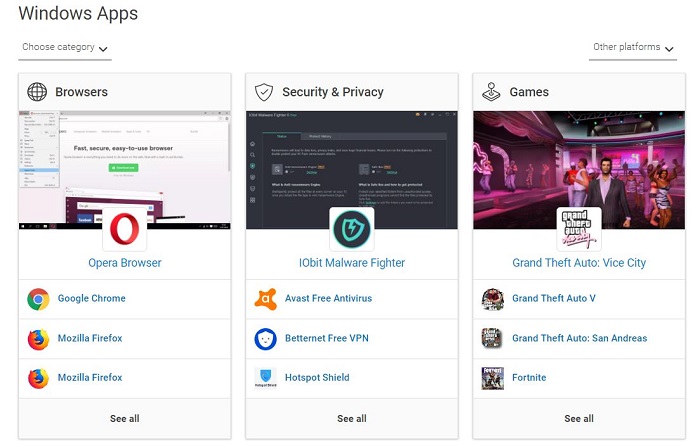Click the Fortnite game icon
Image resolution: width=700 pixels, height=446 pixels.
pyautogui.click(x=492, y=378)
